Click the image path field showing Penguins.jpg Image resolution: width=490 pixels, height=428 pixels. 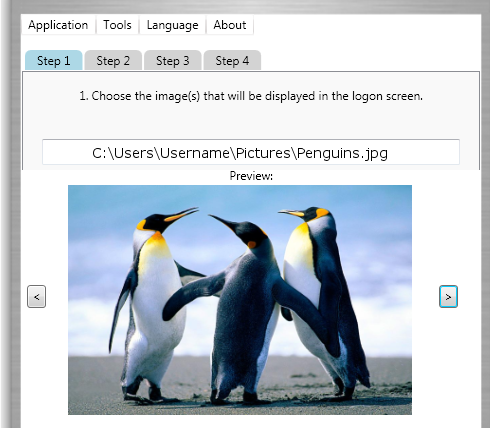(251, 152)
